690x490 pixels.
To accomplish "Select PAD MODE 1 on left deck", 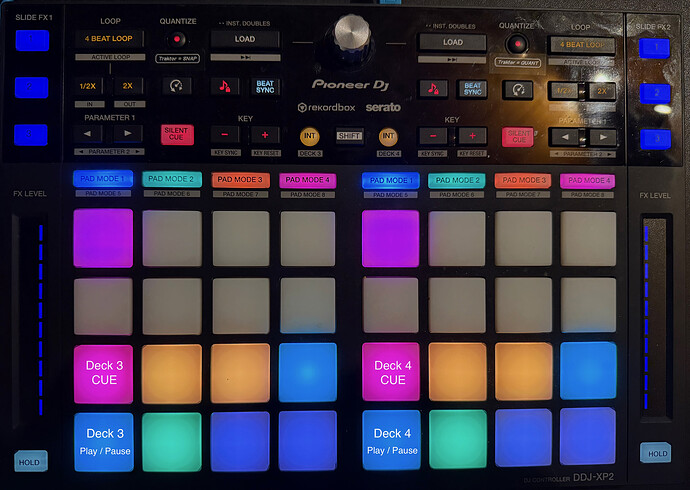I will (103, 179).
